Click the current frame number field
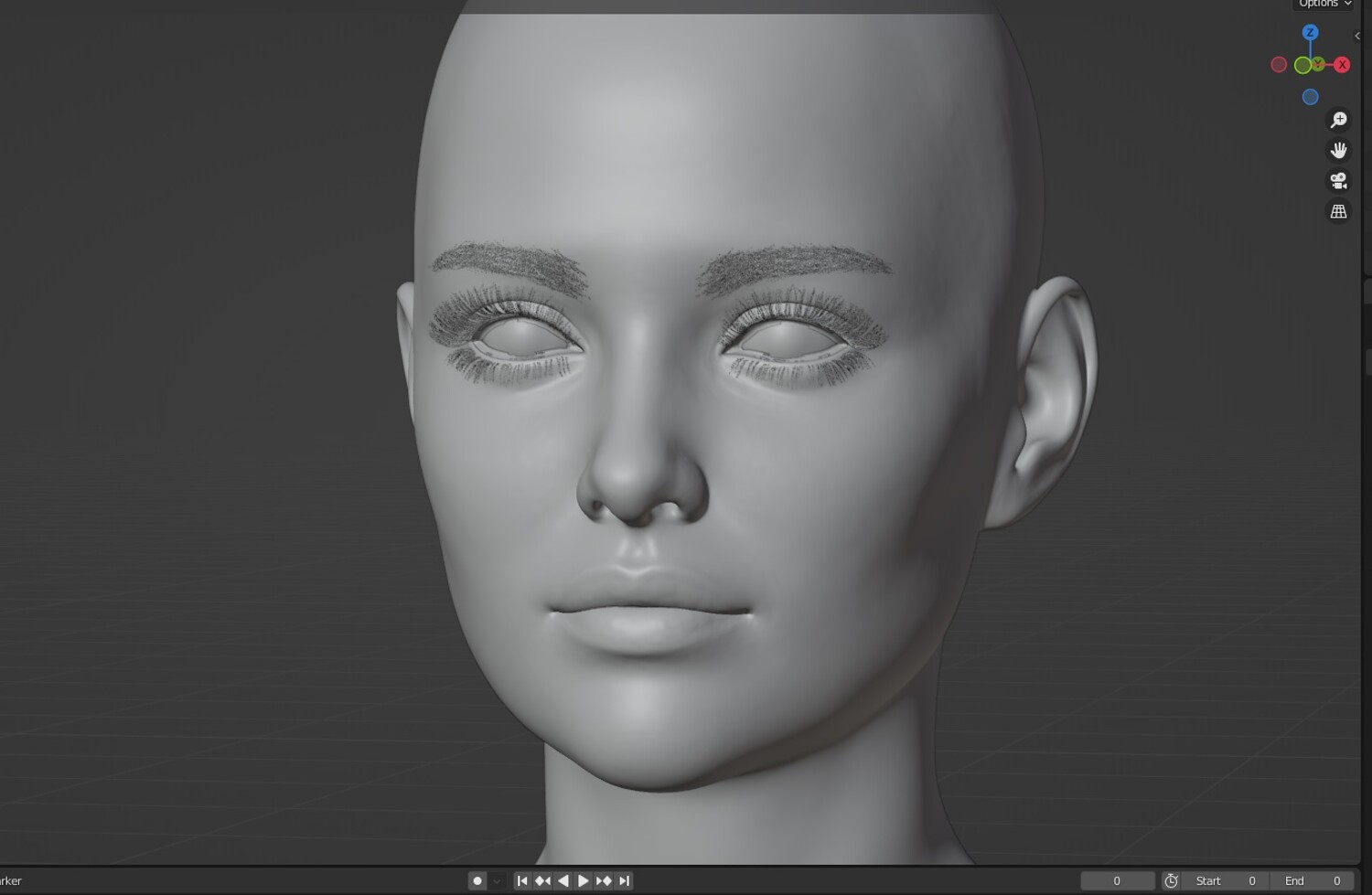 pyautogui.click(x=1117, y=881)
